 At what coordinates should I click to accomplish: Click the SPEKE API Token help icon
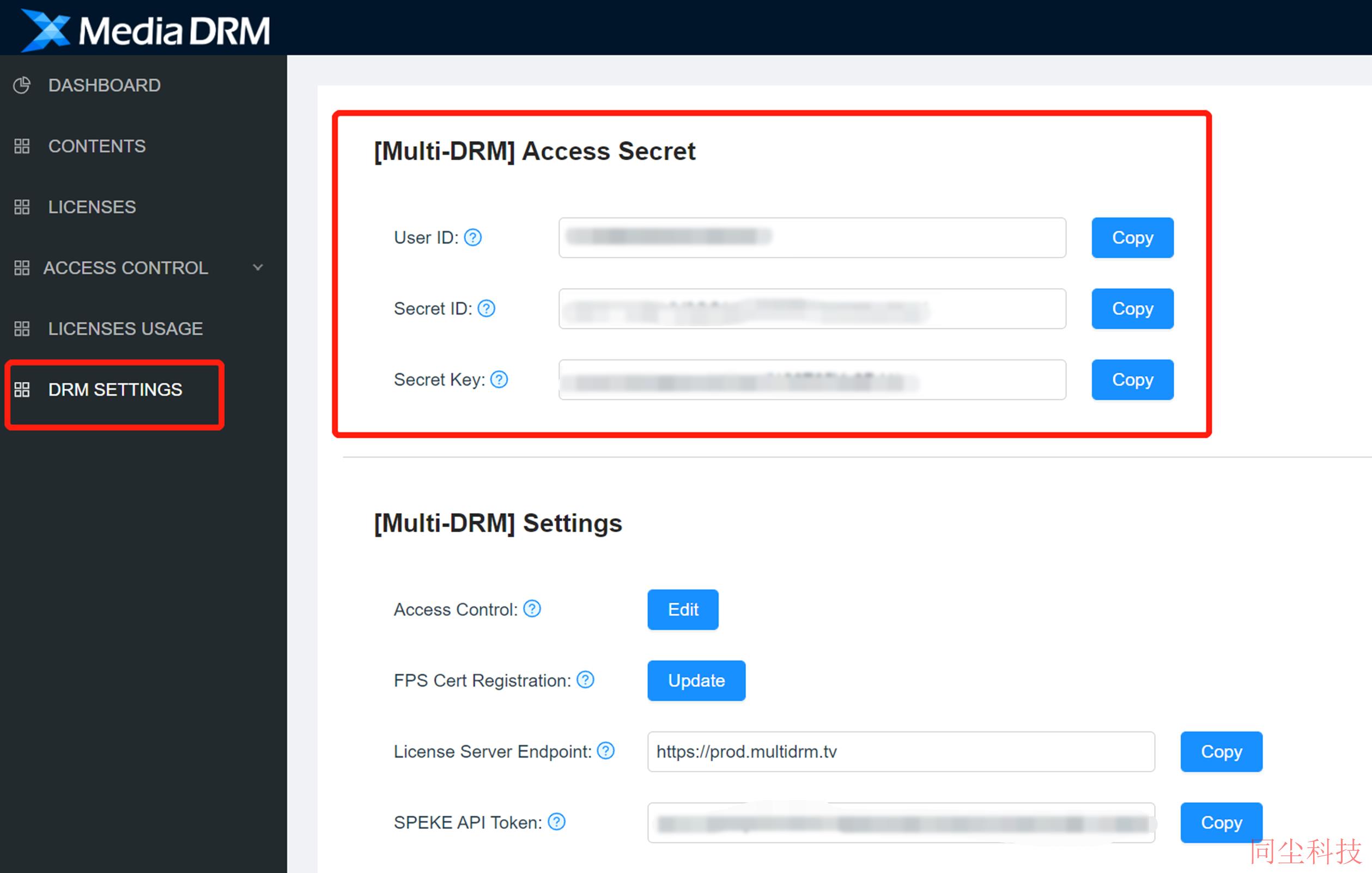click(x=557, y=821)
